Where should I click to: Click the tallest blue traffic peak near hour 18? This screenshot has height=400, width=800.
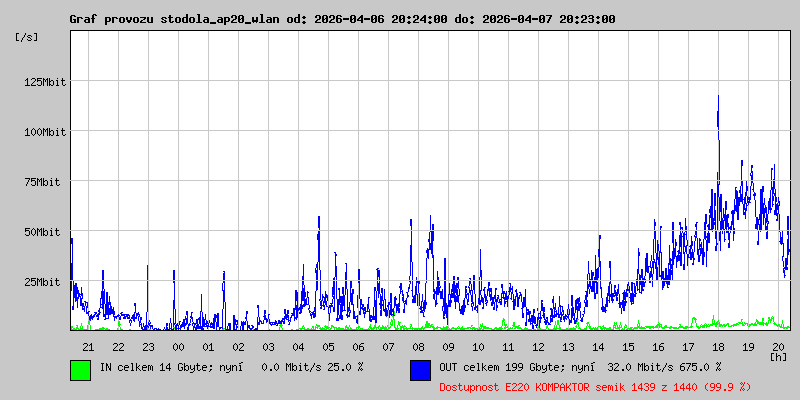coord(718,97)
